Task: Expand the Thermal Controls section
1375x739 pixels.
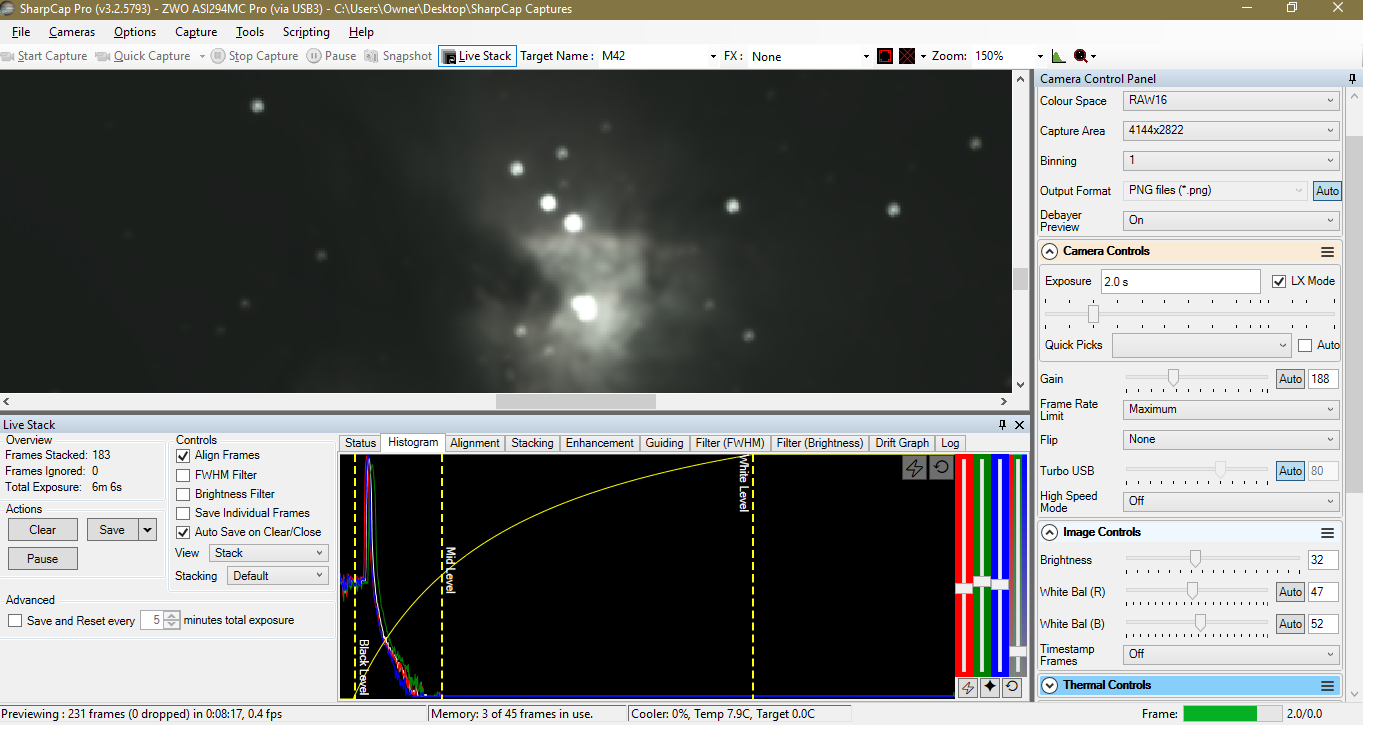Action: tap(1050, 686)
